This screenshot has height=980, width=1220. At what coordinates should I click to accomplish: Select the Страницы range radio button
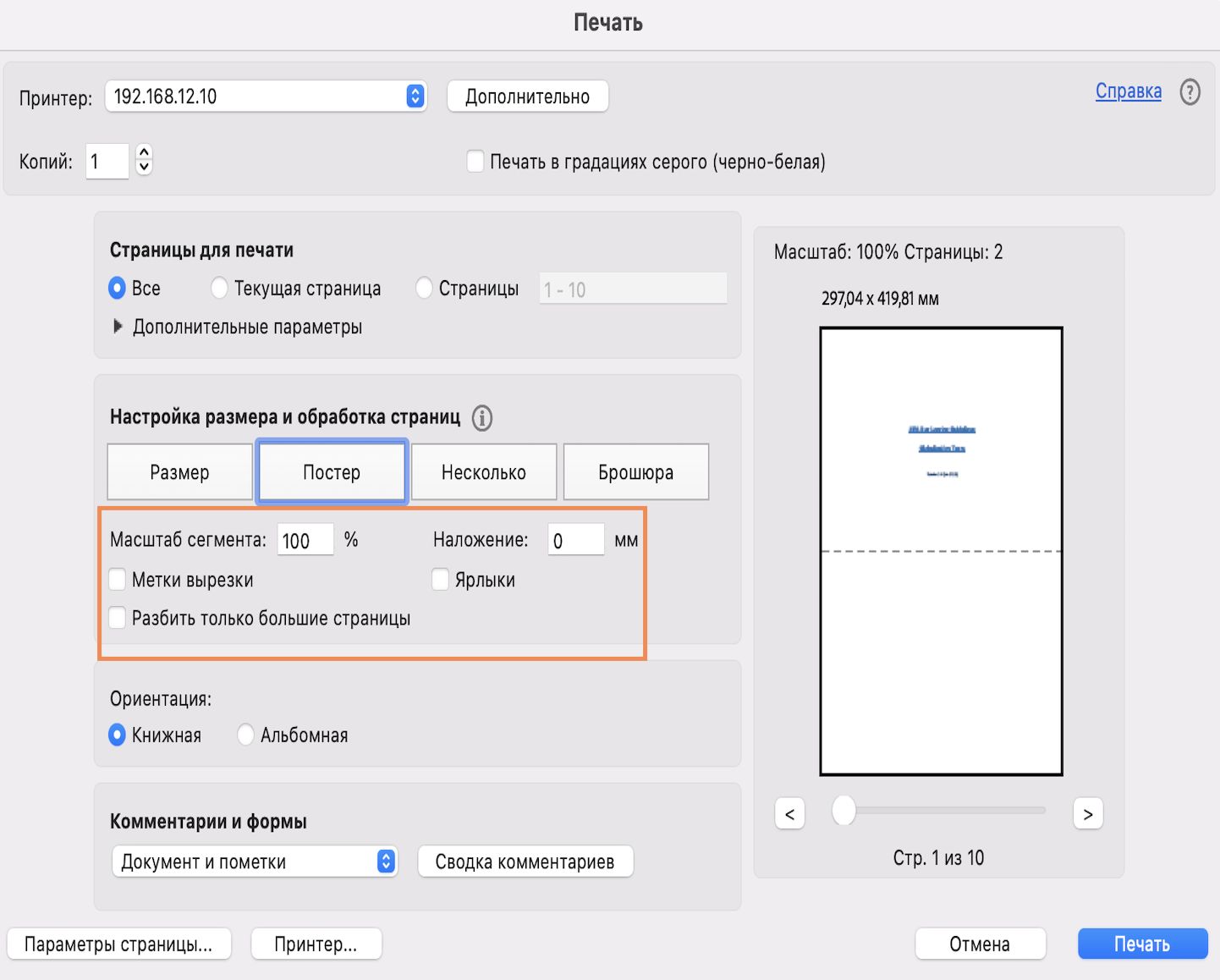424,289
